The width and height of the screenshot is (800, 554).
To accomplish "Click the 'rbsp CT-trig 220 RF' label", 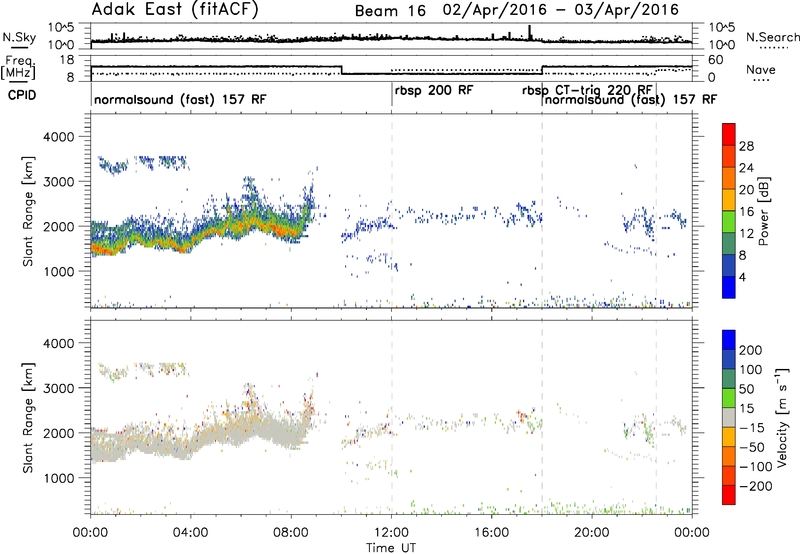I will (587, 90).
